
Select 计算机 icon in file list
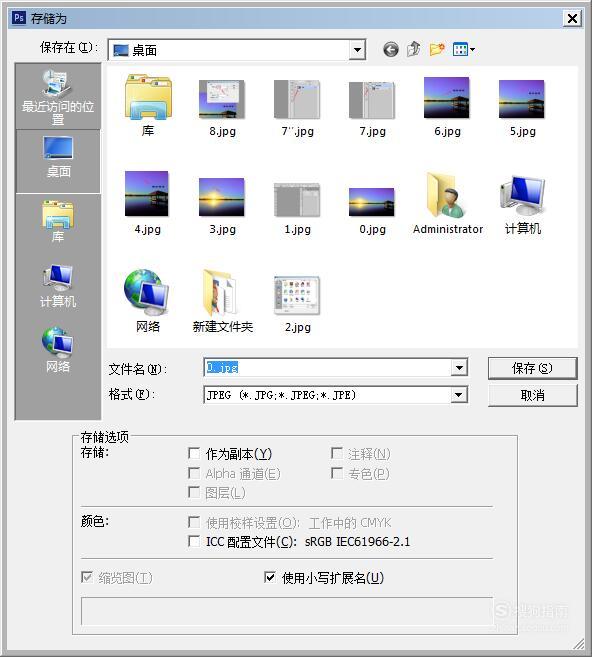tap(522, 205)
